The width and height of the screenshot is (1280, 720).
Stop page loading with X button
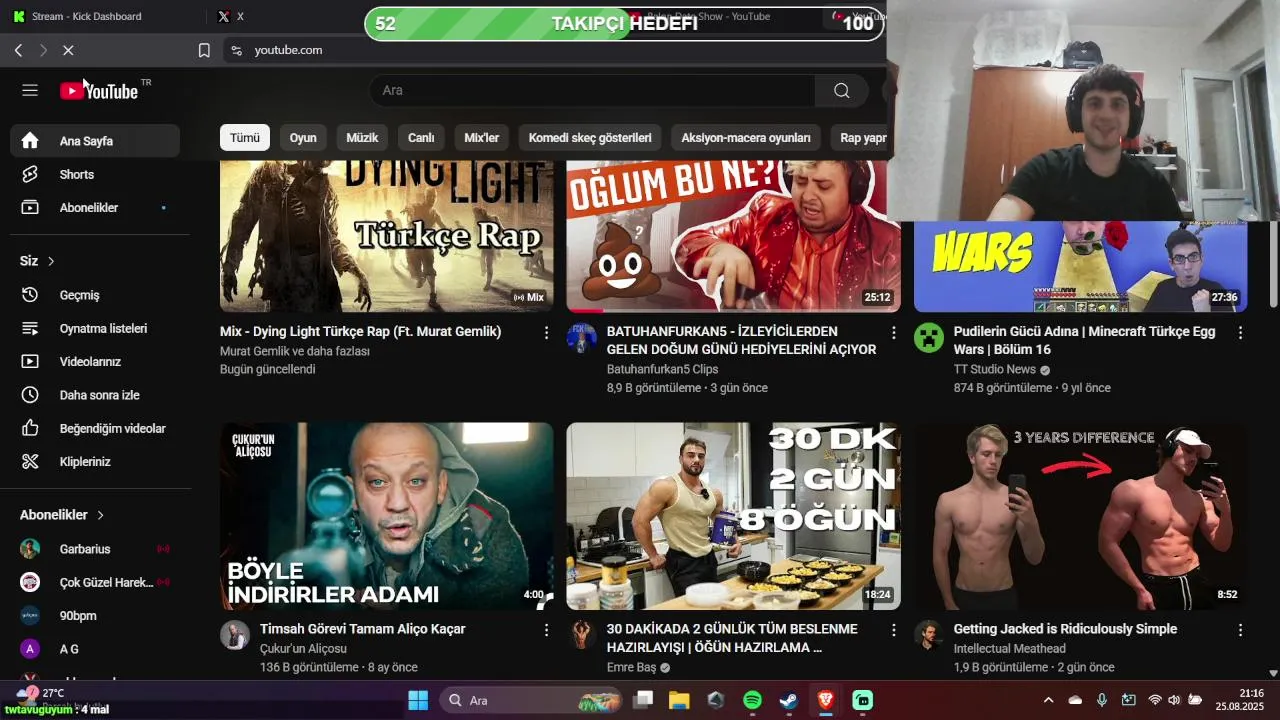[68, 50]
